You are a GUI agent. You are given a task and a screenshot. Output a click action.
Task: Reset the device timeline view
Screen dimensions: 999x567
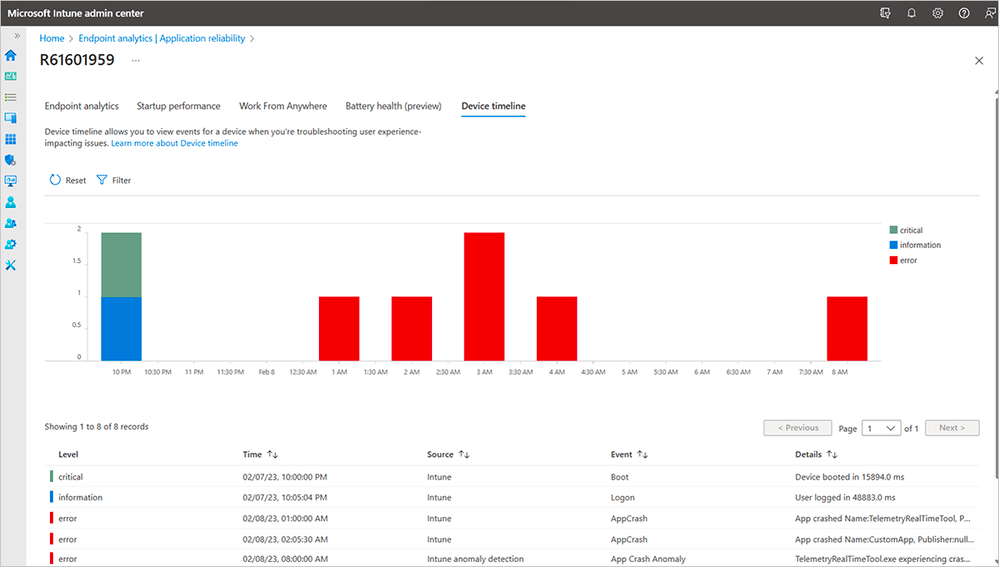[x=68, y=180]
